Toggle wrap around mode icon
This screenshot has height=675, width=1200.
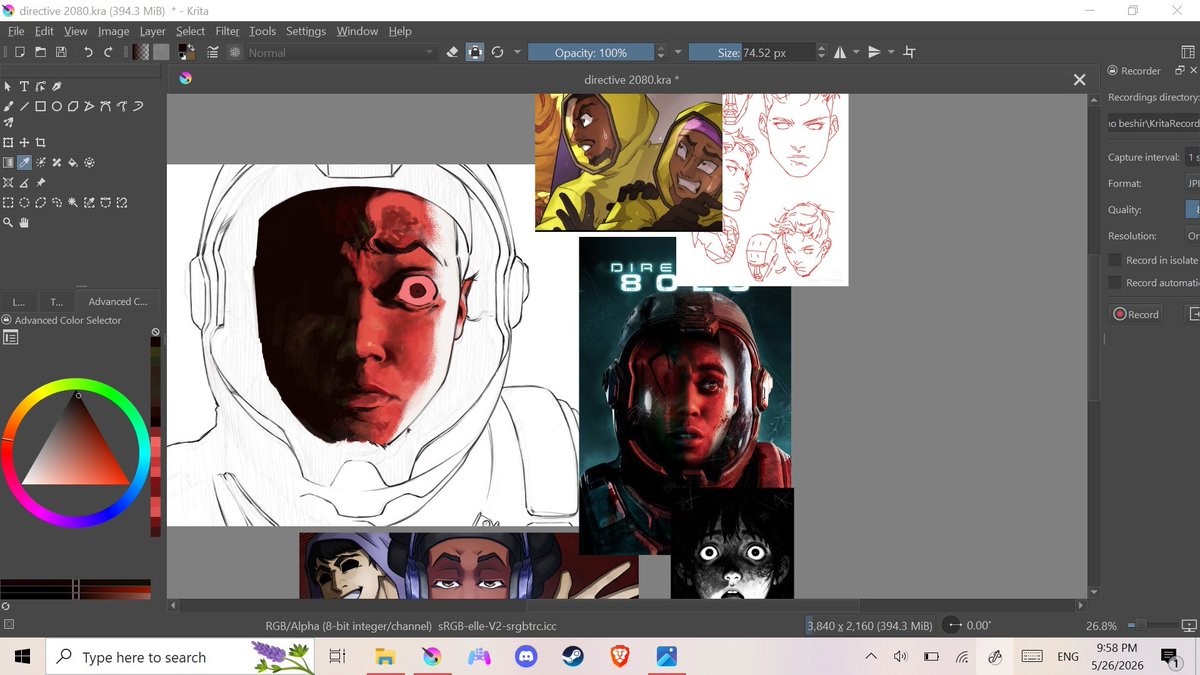pyautogui.click(x=909, y=52)
